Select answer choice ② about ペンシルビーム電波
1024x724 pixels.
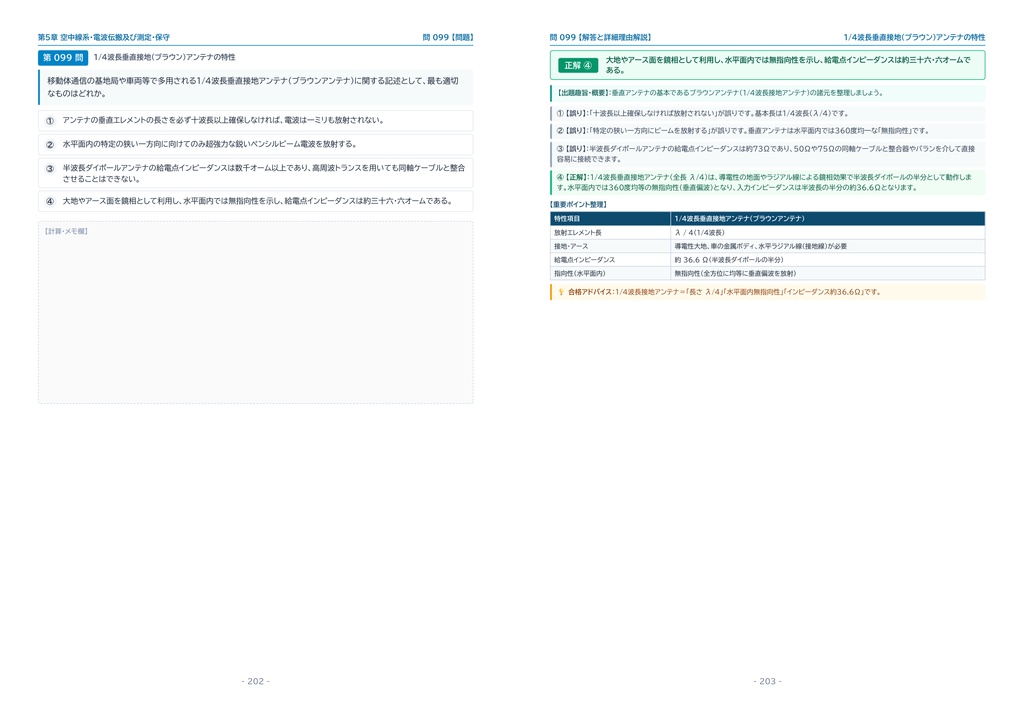pyautogui.click(x=255, y=144)
